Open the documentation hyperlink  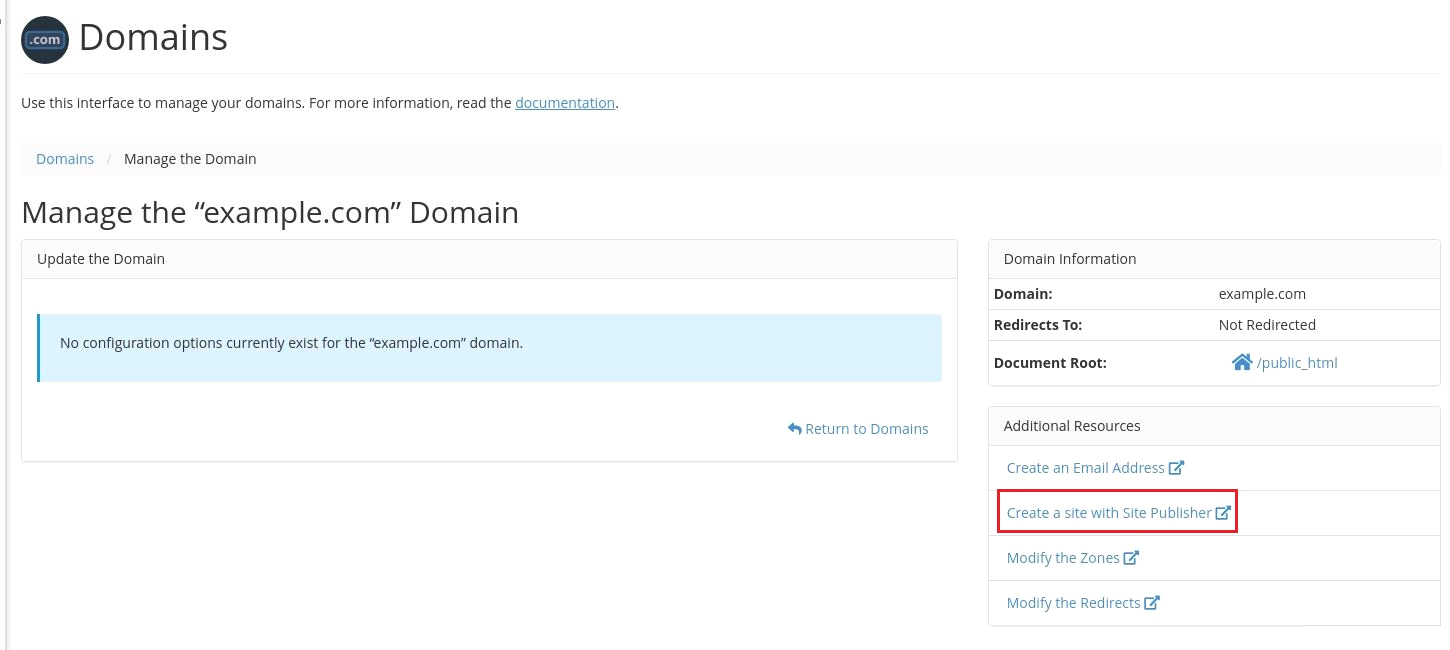(x=565, y=103)
